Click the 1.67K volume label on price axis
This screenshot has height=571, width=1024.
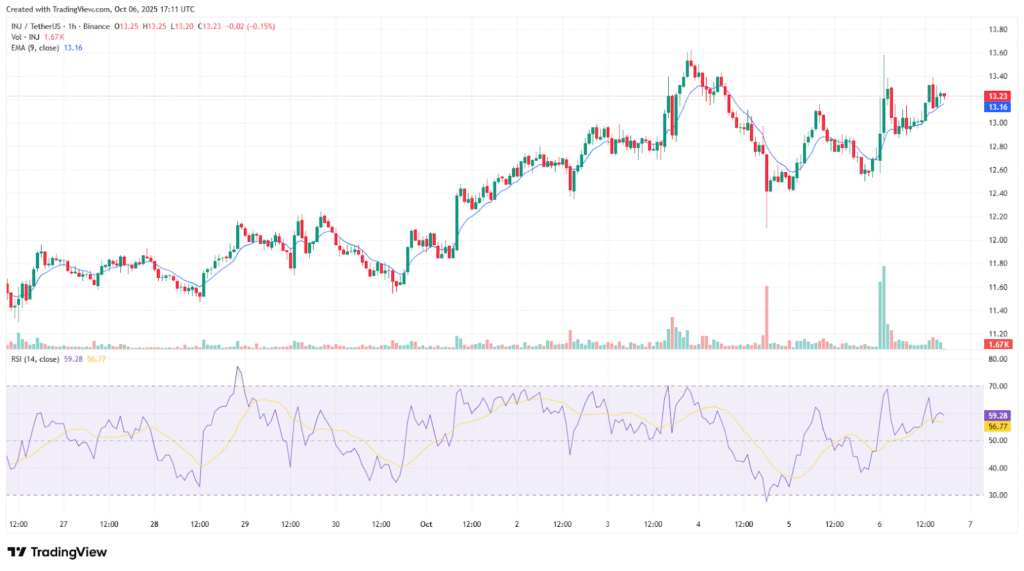996,344
